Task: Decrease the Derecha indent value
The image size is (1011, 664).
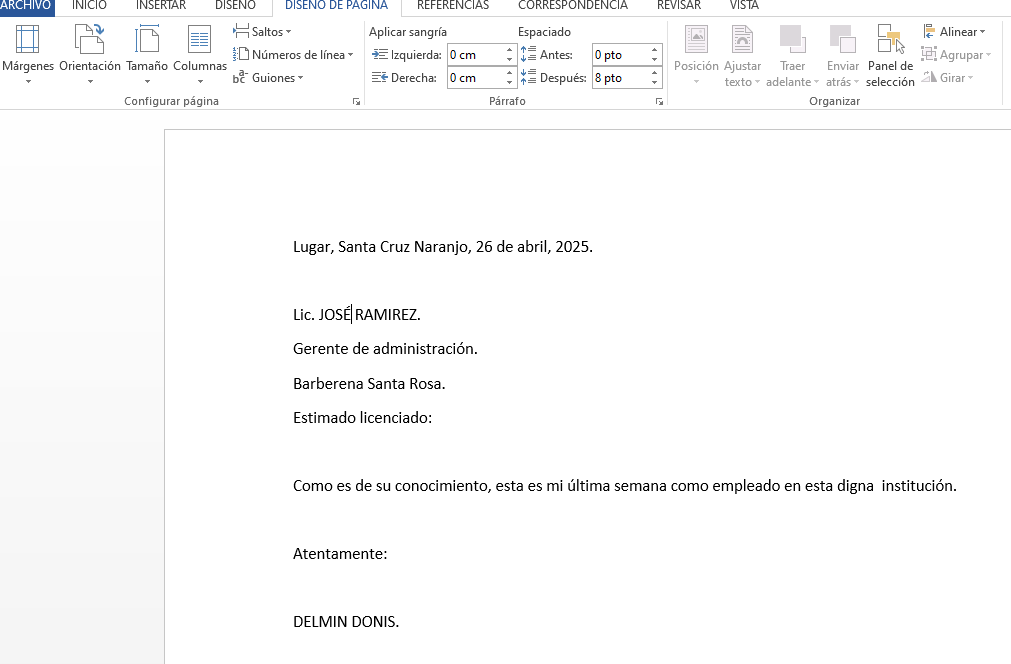Action: click(x=509, y=83)
